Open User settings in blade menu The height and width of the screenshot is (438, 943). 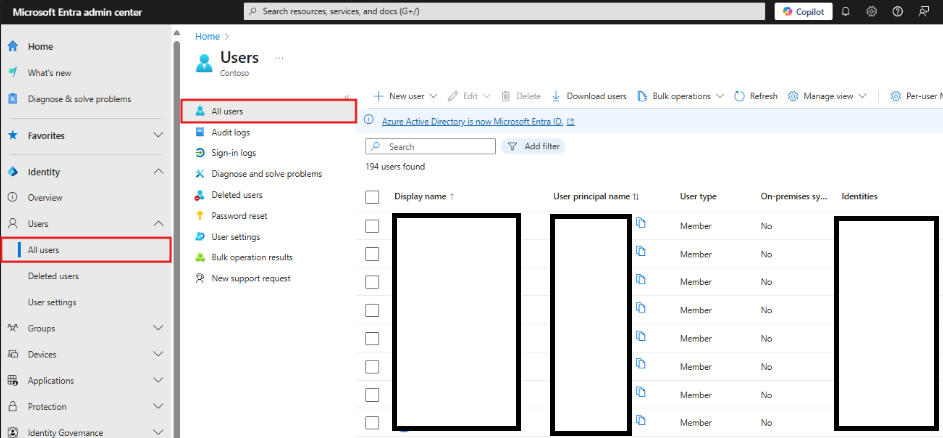tap(236, 236)
